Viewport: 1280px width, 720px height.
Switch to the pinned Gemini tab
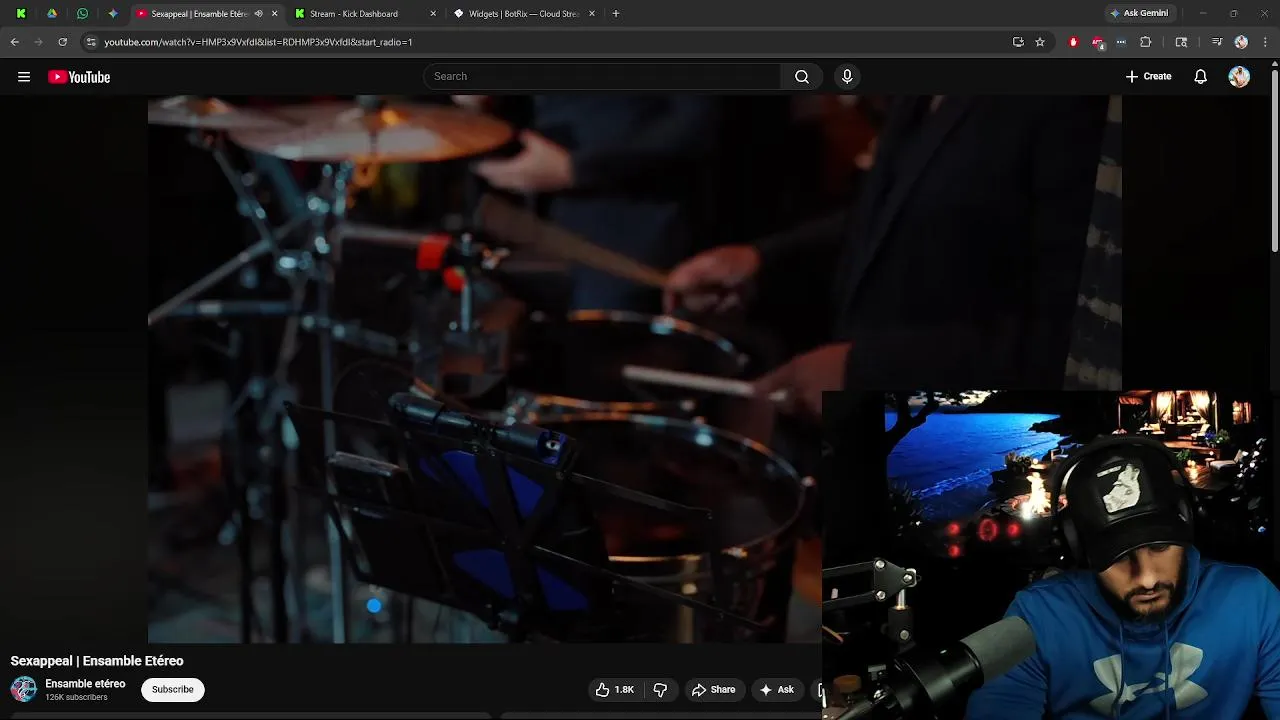click(x=112, y=14)
